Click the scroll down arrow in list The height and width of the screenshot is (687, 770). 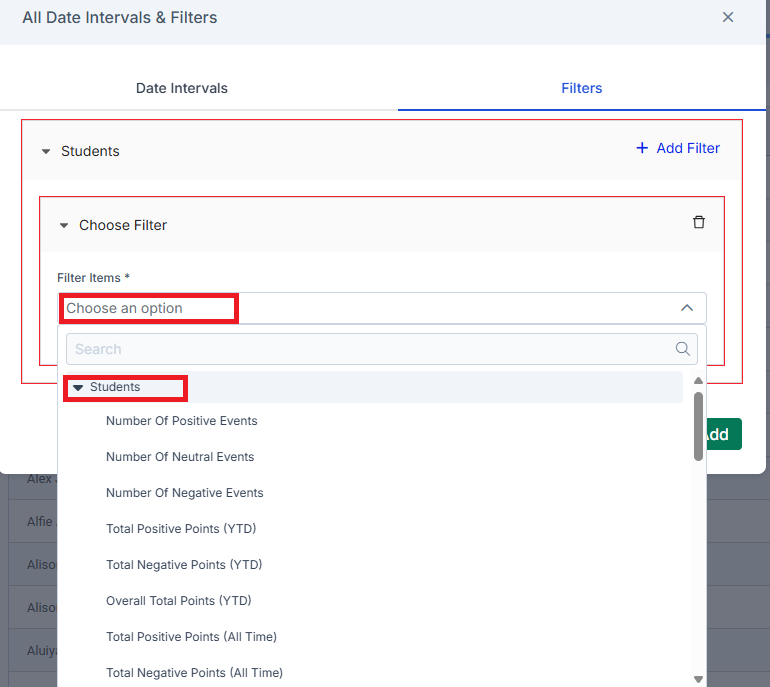[698, 679]
